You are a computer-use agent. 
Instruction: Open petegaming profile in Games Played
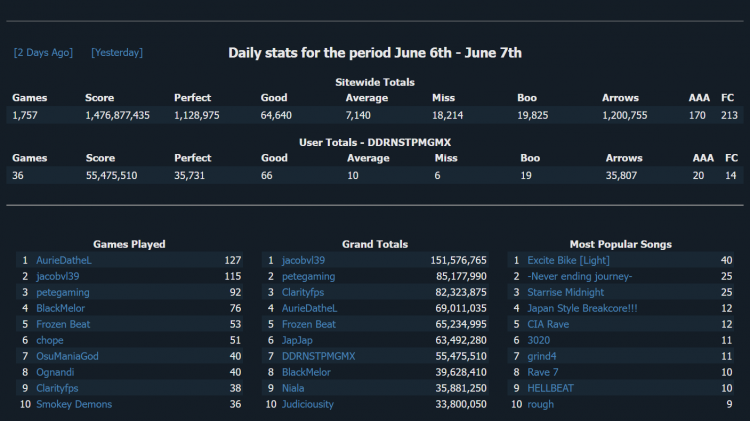click(62, 292)
